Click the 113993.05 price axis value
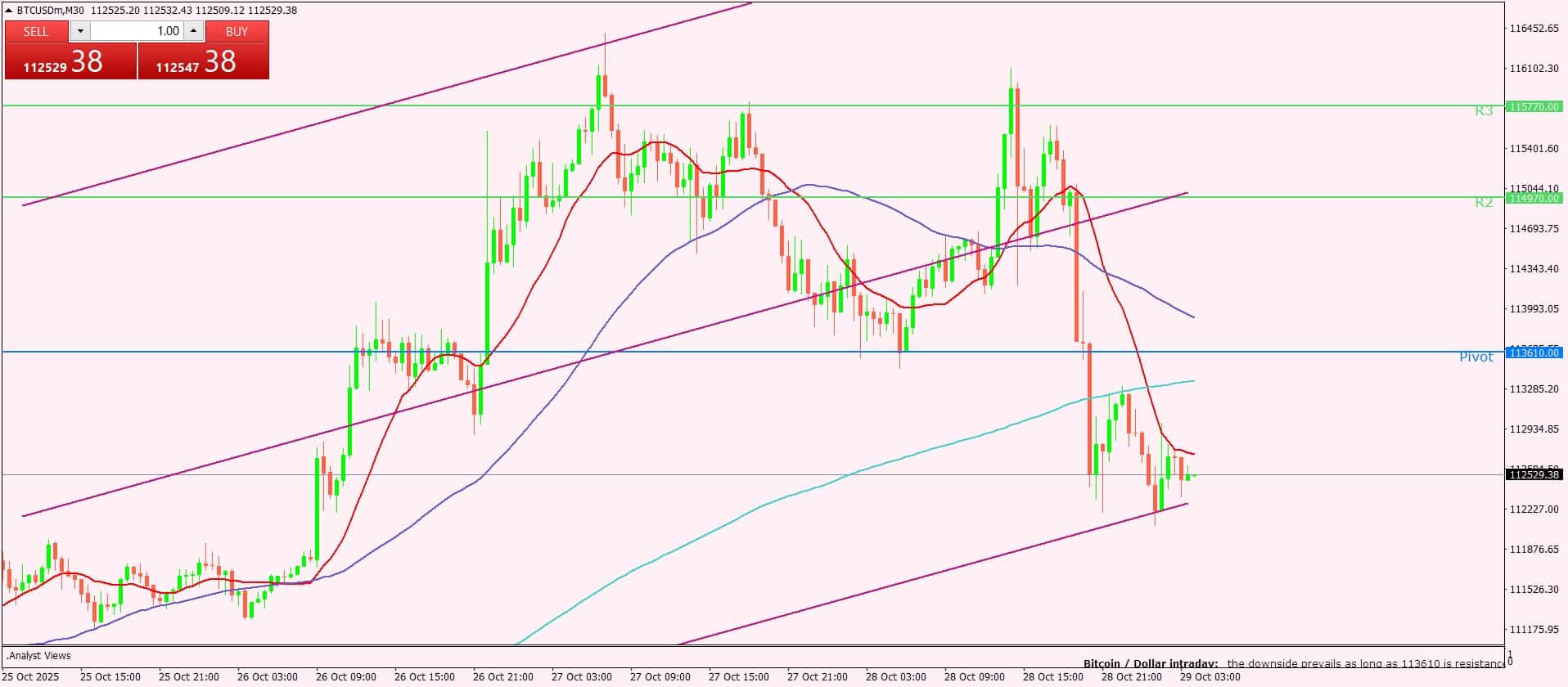Image resolution: width=1568 pixels, height=687 pixels. [1534, 308]
